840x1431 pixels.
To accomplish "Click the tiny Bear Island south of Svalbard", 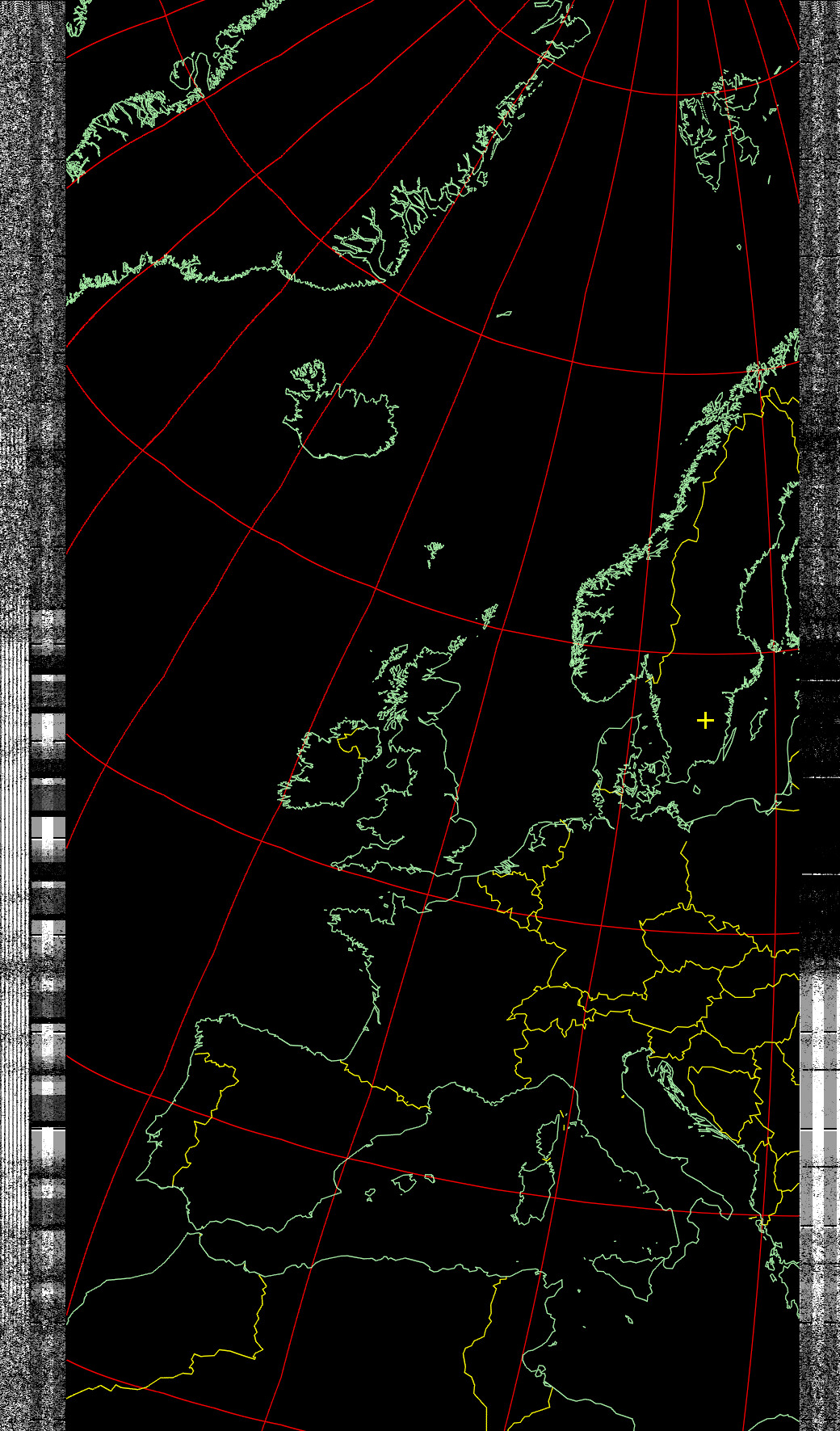I will tap(739, 246).
